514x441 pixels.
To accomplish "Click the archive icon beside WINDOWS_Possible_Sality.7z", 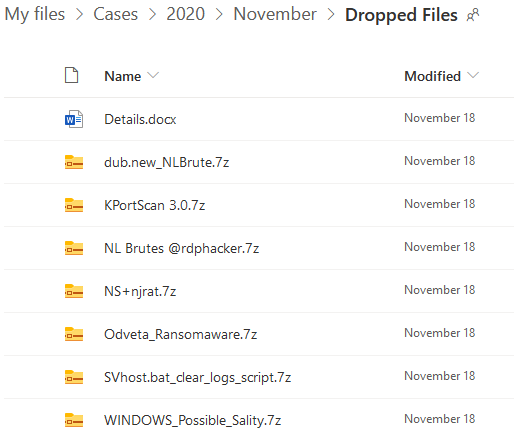I will click(x=74, y=420).
